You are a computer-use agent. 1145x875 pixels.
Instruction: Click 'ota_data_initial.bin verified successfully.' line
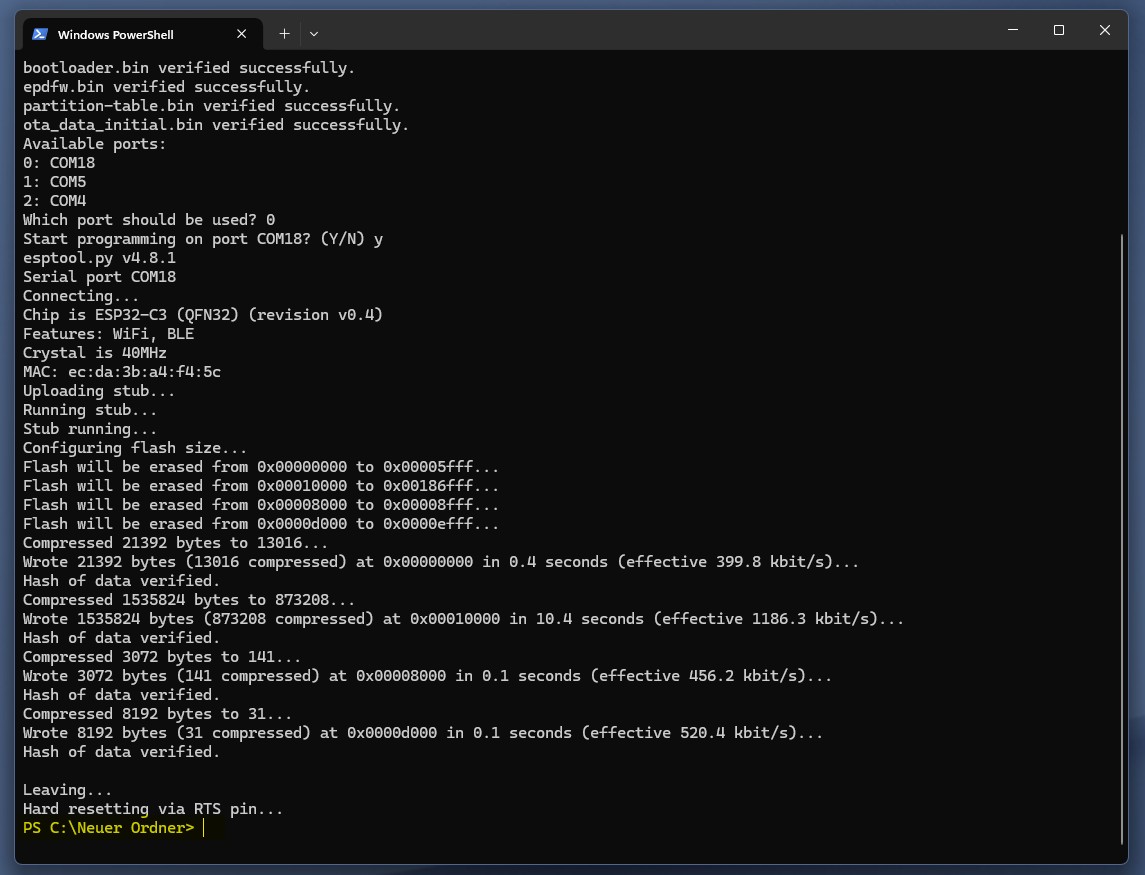pos(216,125)
